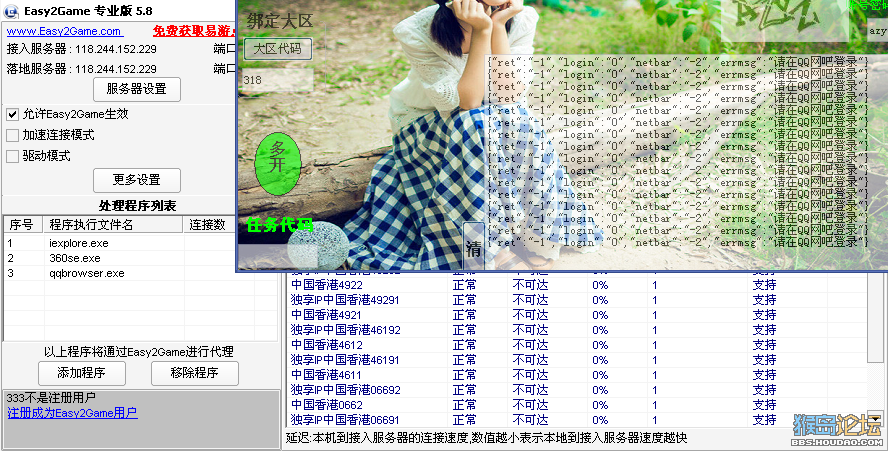Click the 程序执行文件名 column header
Screen dimensions: 888x451
tap(113, 225)
